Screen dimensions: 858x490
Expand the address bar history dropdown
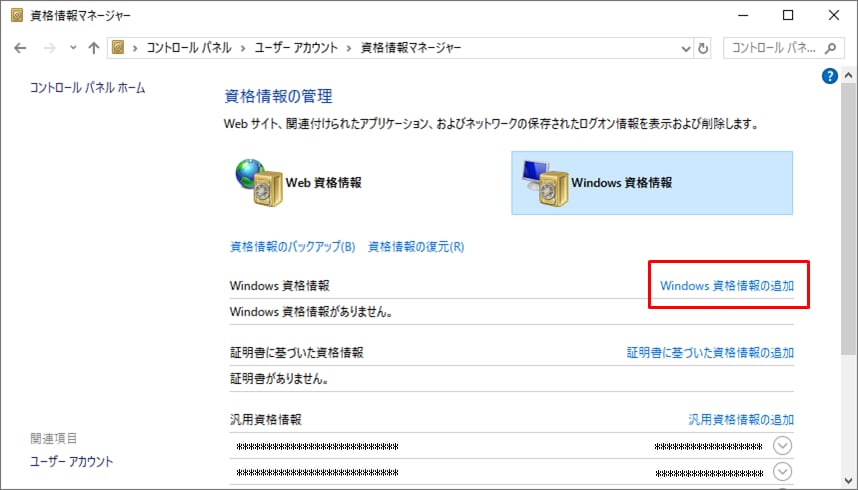coord(686,48)
